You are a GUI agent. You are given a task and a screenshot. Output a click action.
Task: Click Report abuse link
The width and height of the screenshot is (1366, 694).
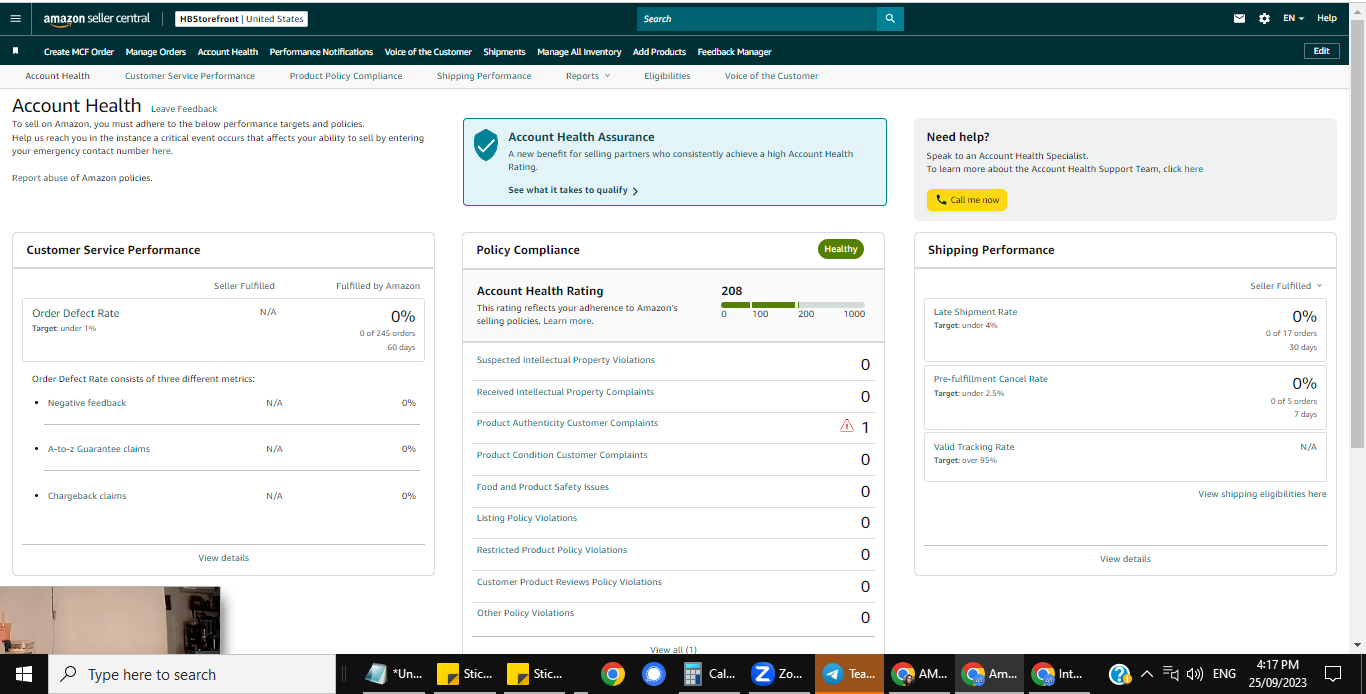pos(40,178)
